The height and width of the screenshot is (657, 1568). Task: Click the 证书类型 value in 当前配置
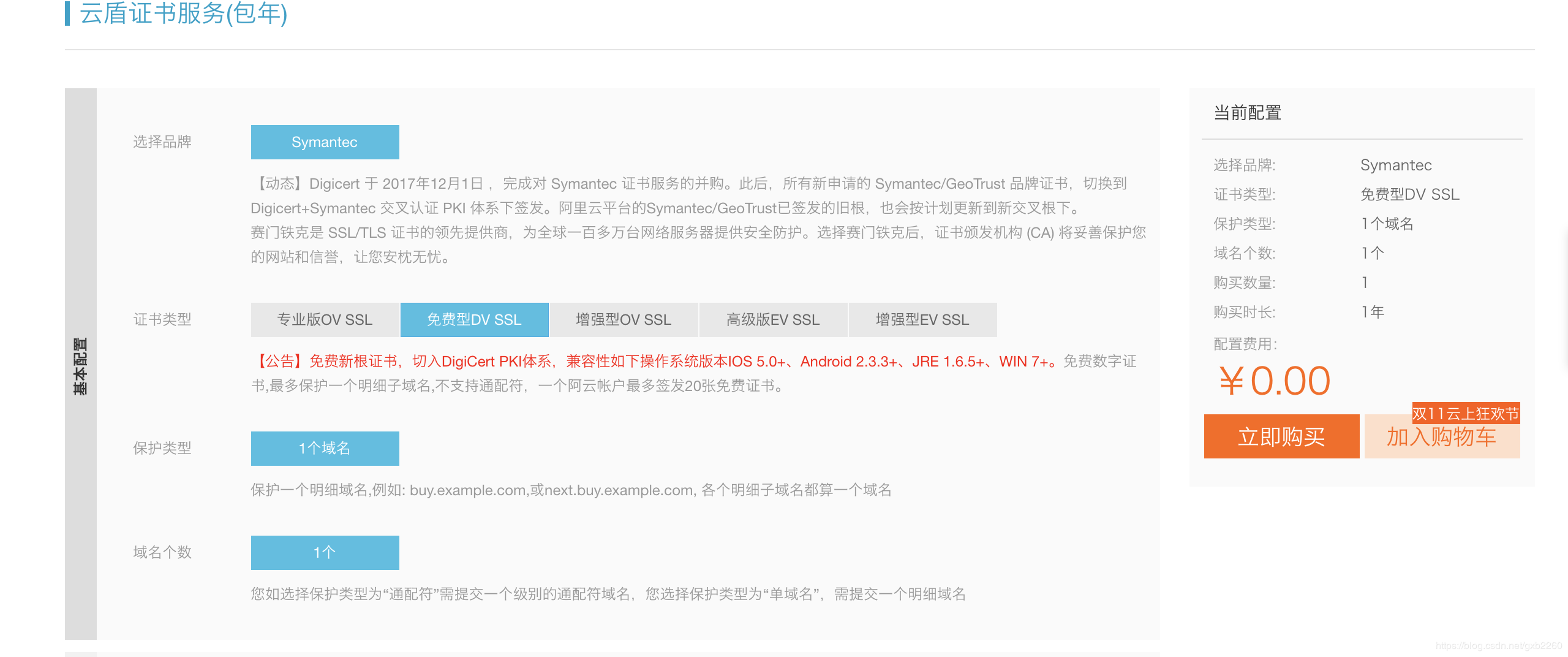tap(1409, 194)
